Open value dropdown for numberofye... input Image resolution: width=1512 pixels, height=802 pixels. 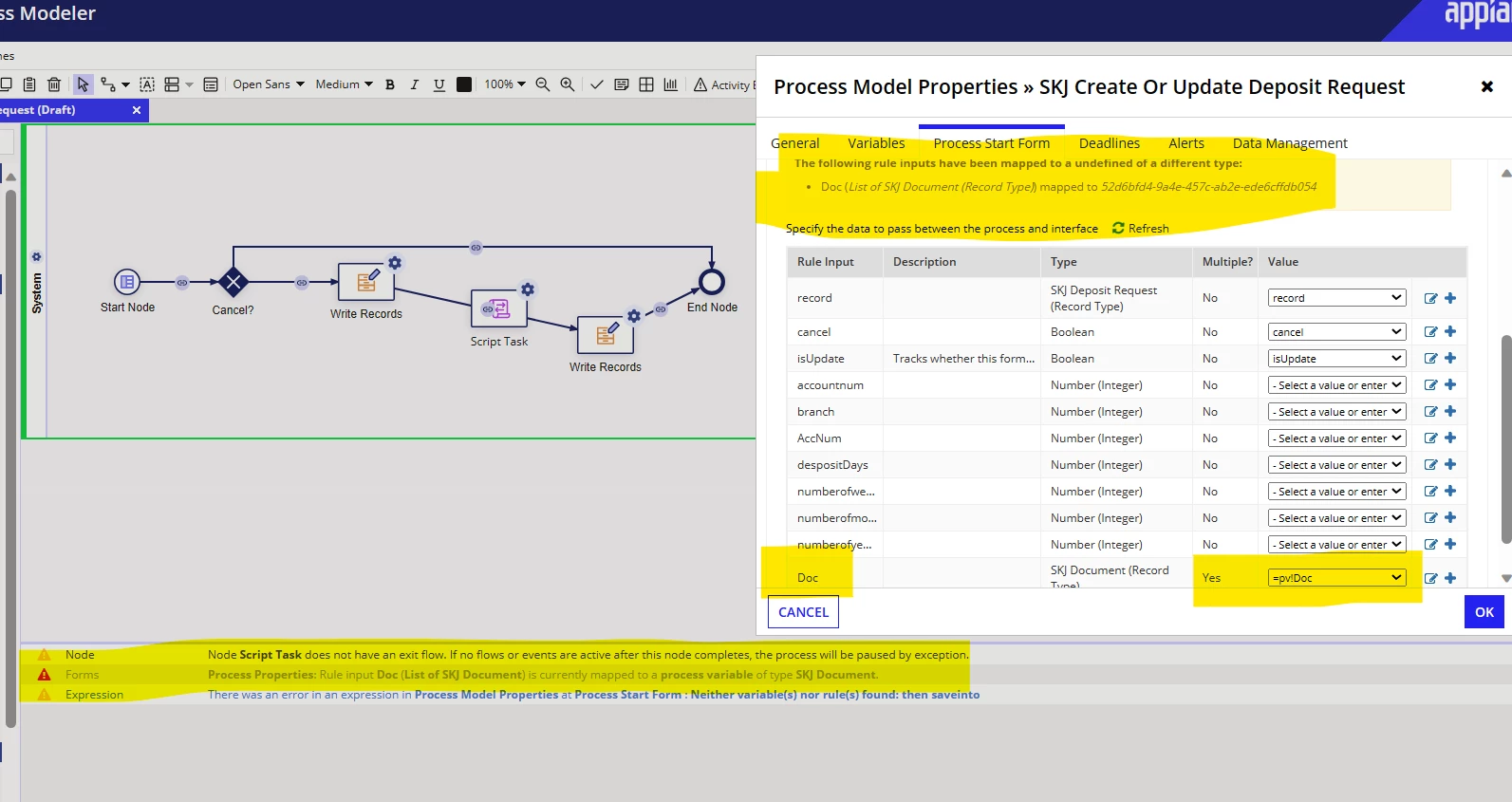[x=1336, y=545]
